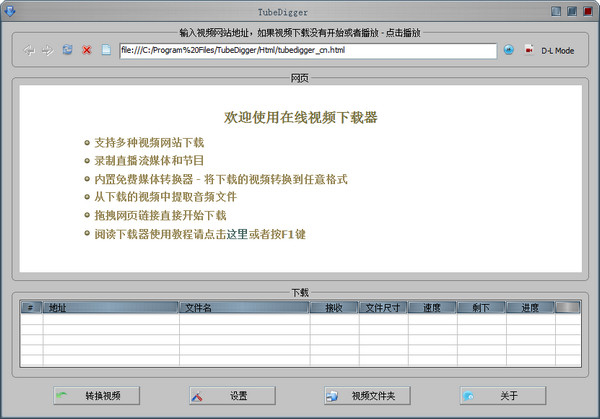Screen dimensions: 600x419
Task: Open the home page document icon
Action: 106,50
